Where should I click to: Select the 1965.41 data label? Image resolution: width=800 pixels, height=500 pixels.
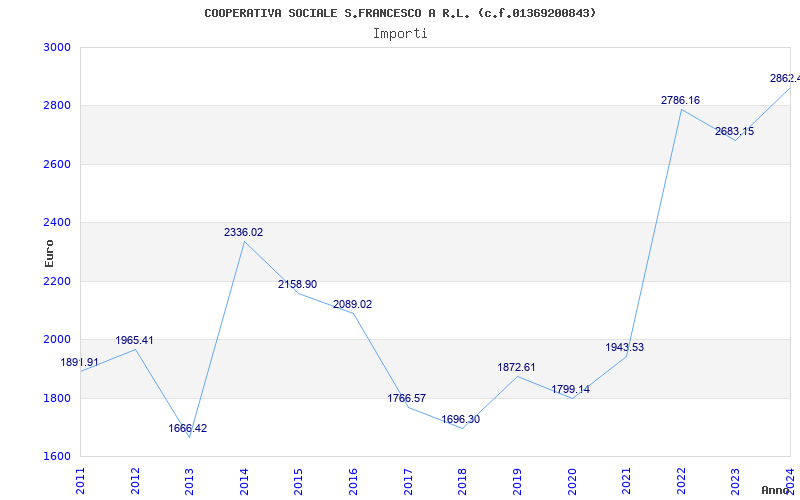[x=134, y=340]
